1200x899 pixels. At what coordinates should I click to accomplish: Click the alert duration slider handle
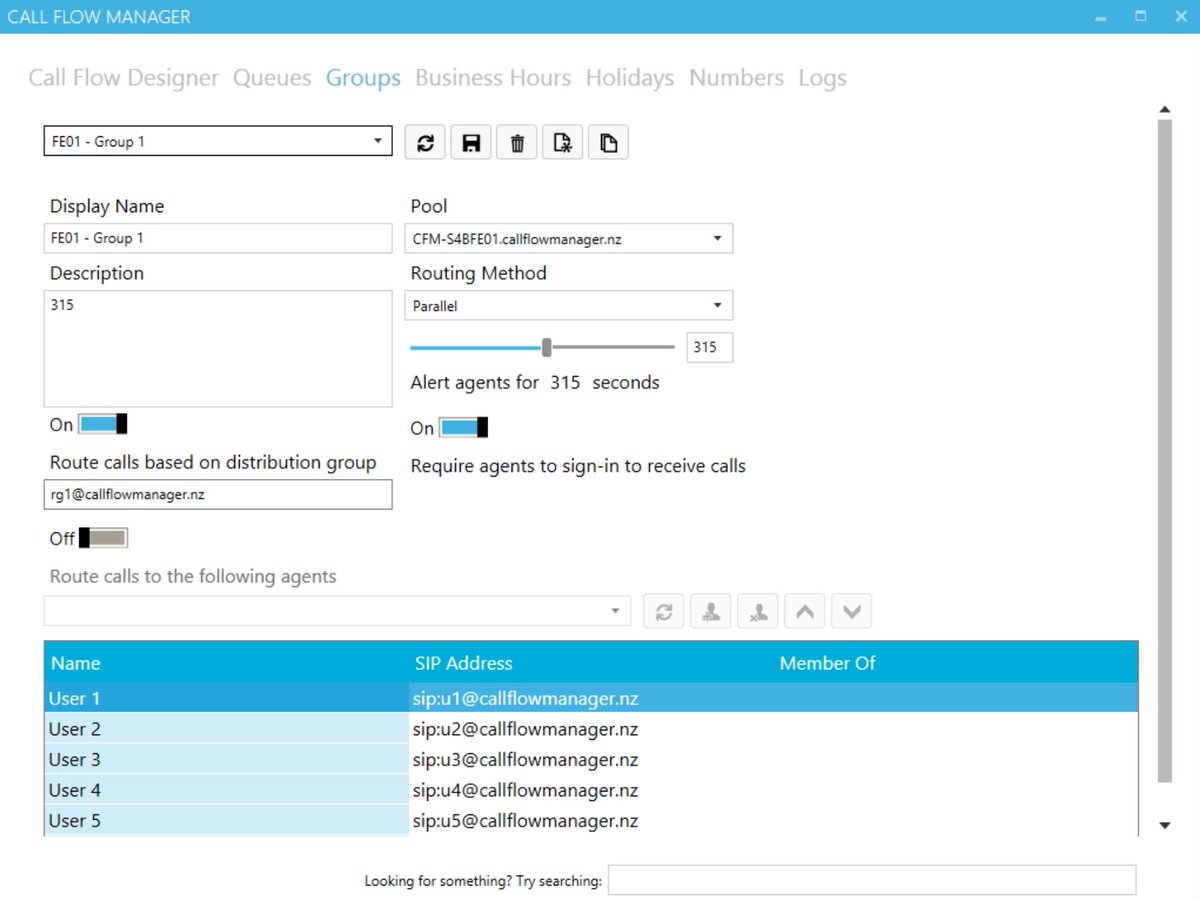click(547, 347)
